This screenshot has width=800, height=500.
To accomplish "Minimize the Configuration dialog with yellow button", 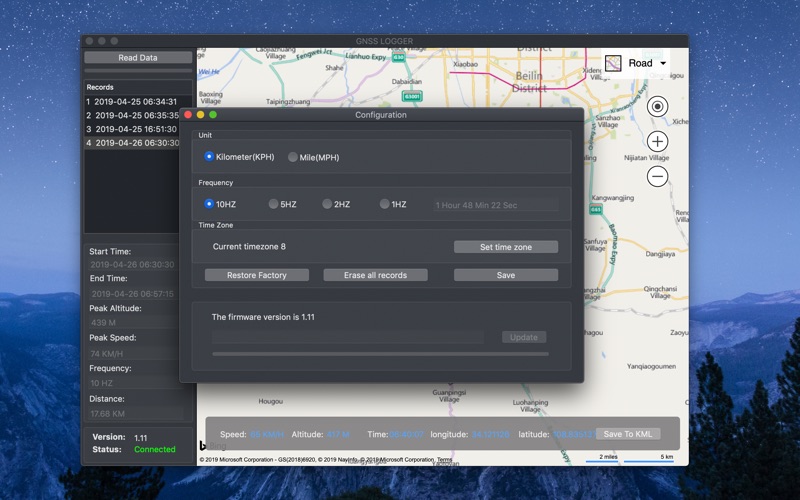I will point(201,115).
